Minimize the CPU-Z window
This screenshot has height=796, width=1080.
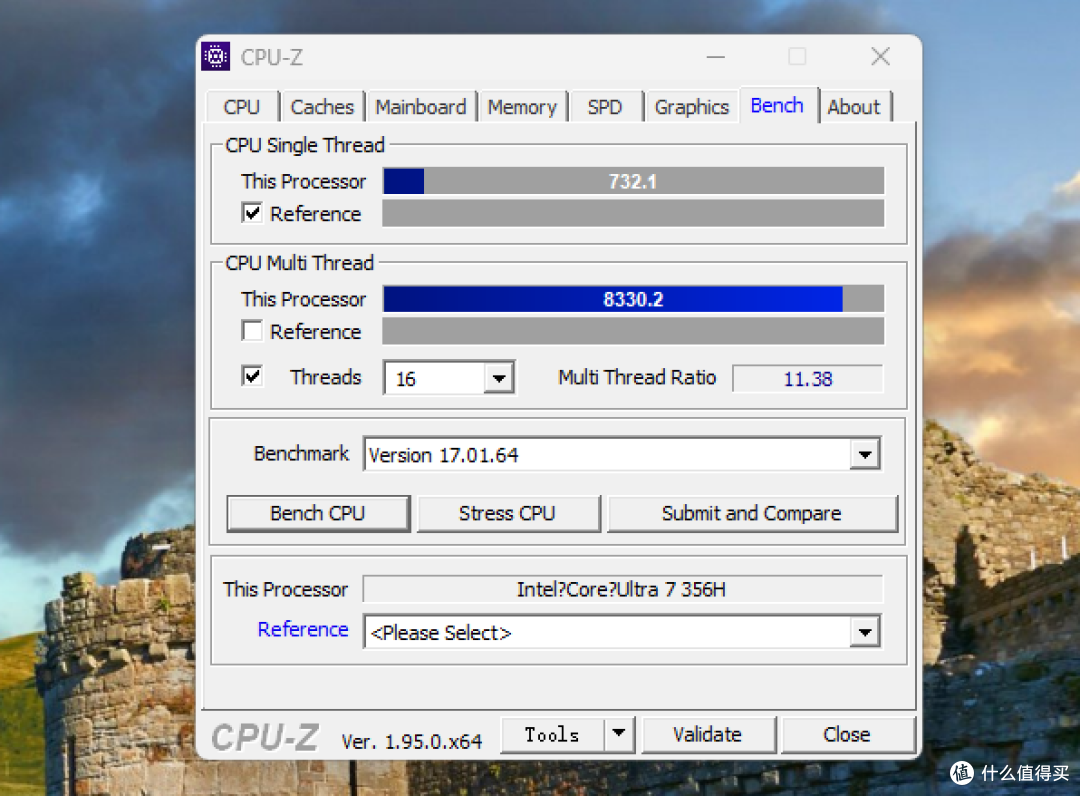click(716, 57)
